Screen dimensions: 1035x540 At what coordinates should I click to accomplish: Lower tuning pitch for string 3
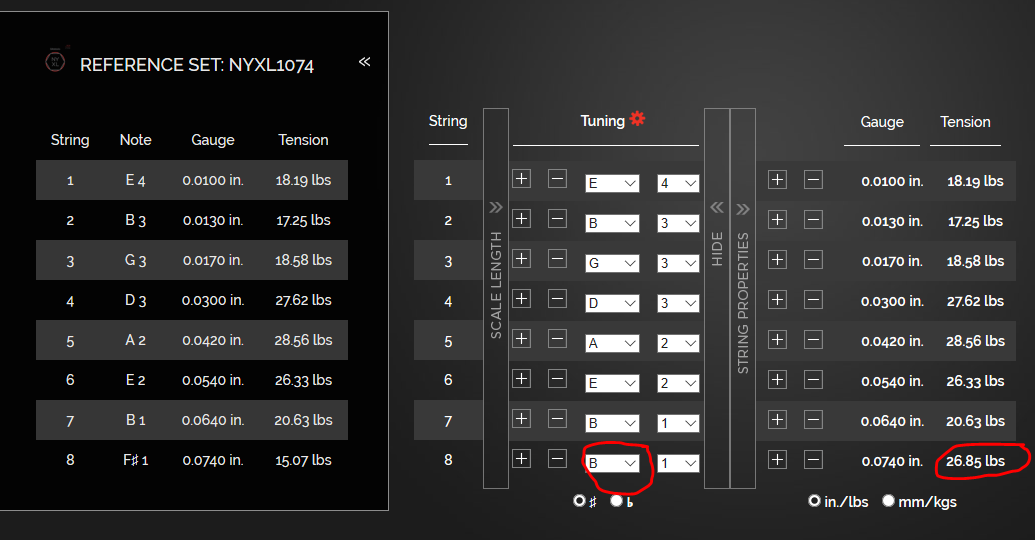(557, 259)
